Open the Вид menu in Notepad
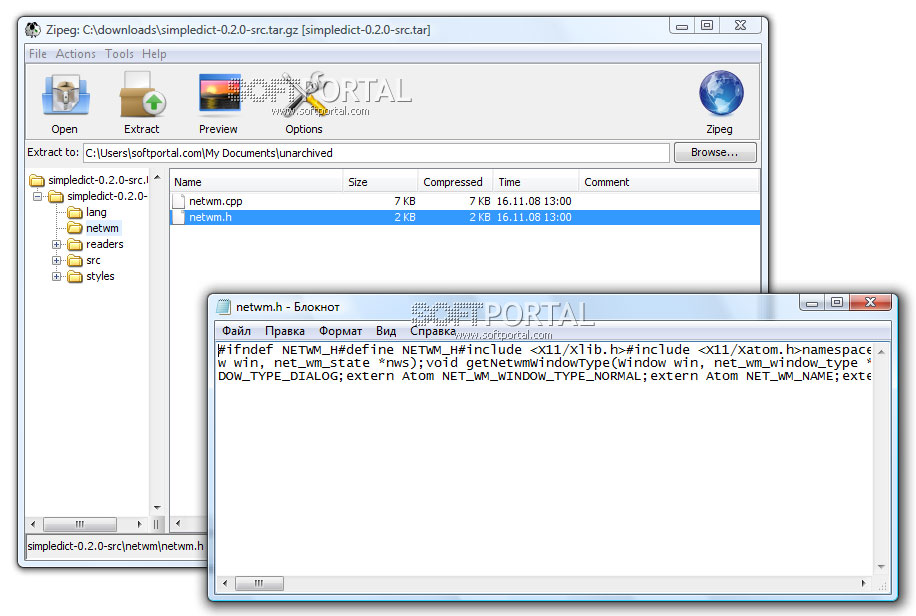 click(x=386, y=331)
